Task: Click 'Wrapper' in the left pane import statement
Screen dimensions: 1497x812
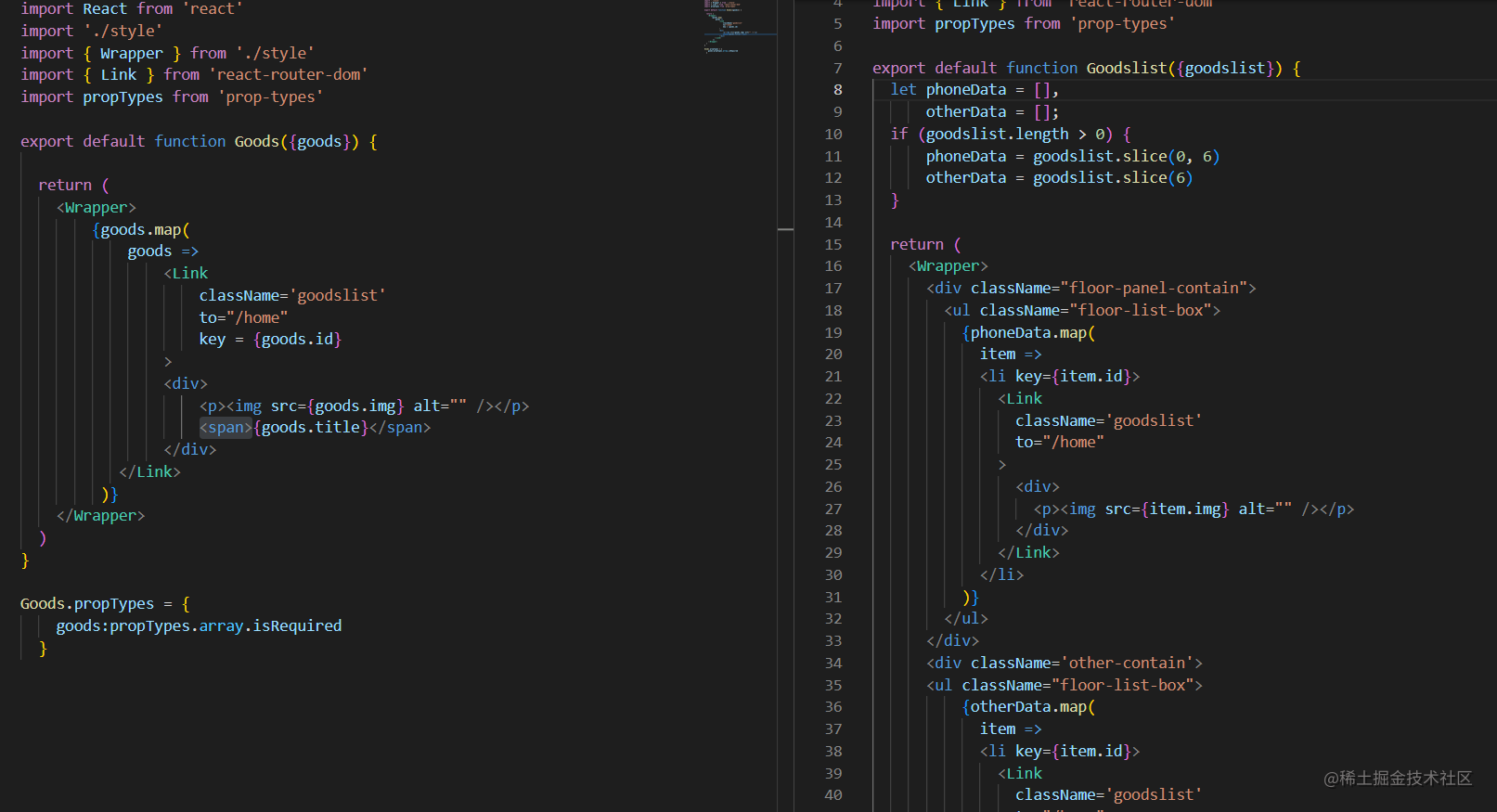Action: tap(132, 53)
